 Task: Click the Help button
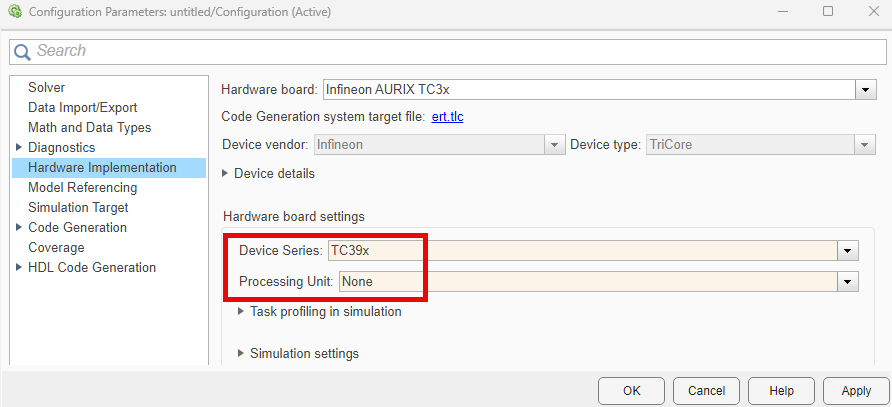tap(781, 391)
